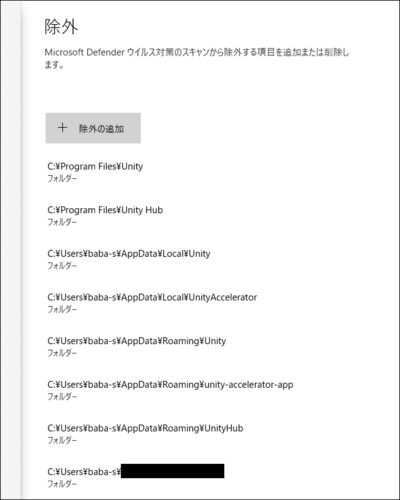
Task: Click the black redaction box in last path
Action: click(x=173, y=471)
